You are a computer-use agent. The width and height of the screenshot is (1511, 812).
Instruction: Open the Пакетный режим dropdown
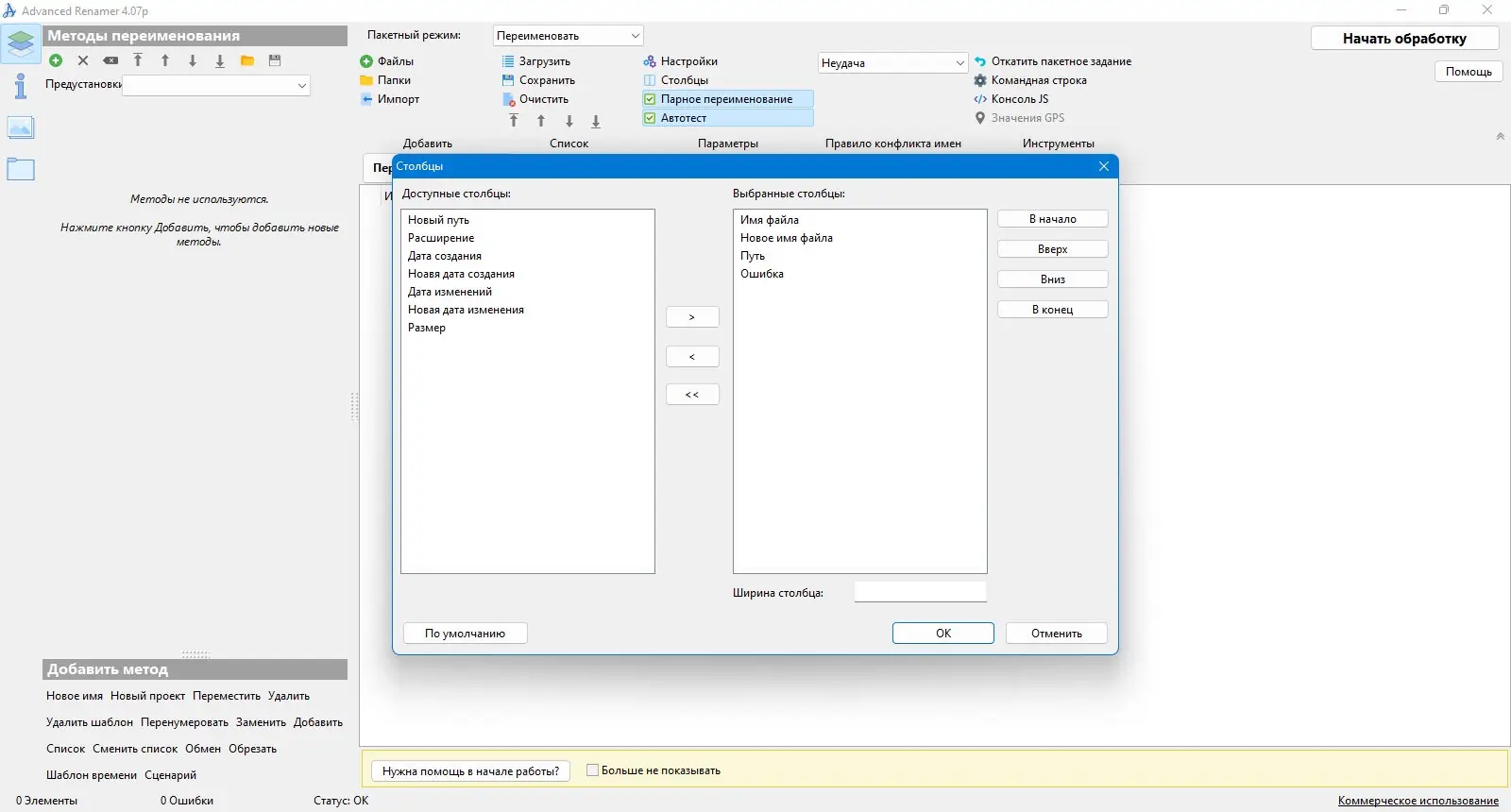click(568, 36)
